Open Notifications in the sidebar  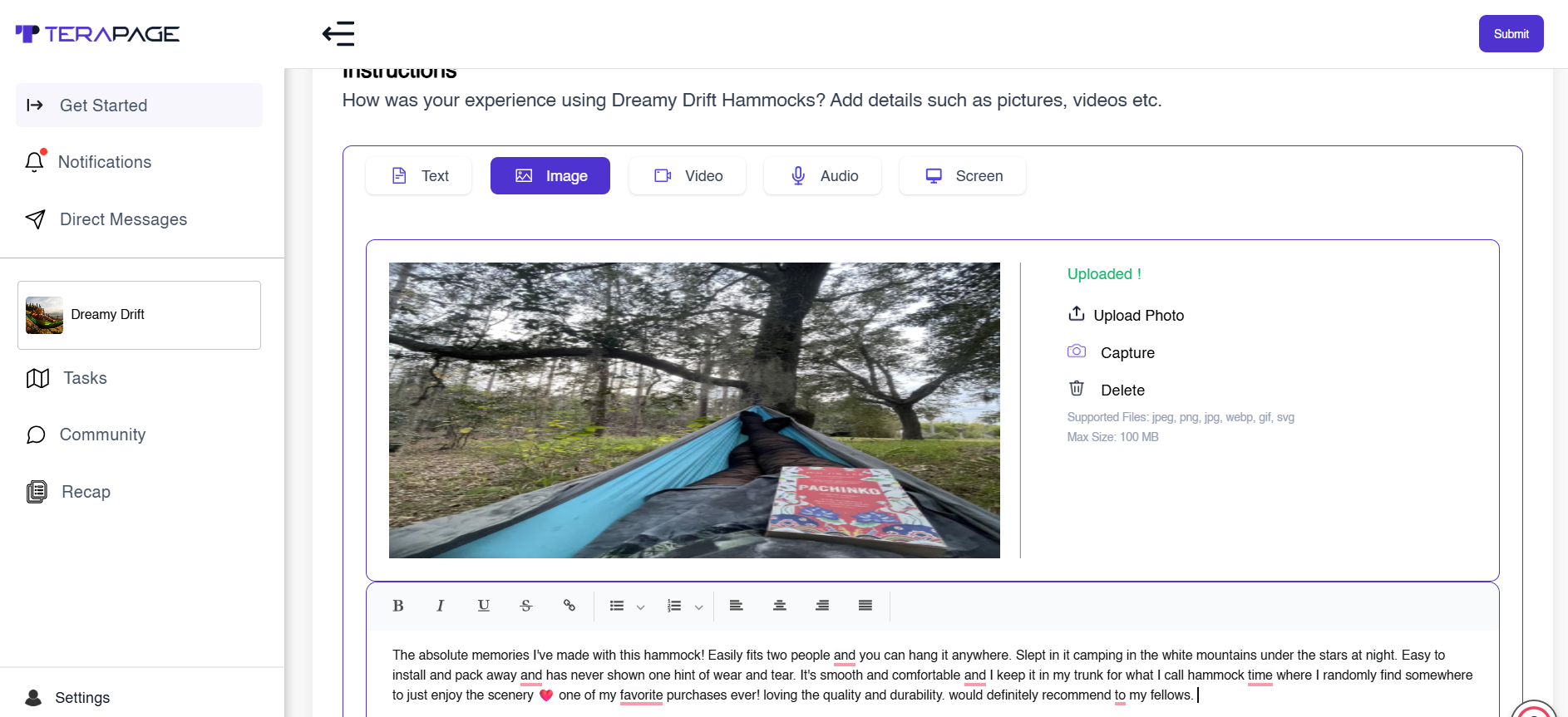pos(105,162)
